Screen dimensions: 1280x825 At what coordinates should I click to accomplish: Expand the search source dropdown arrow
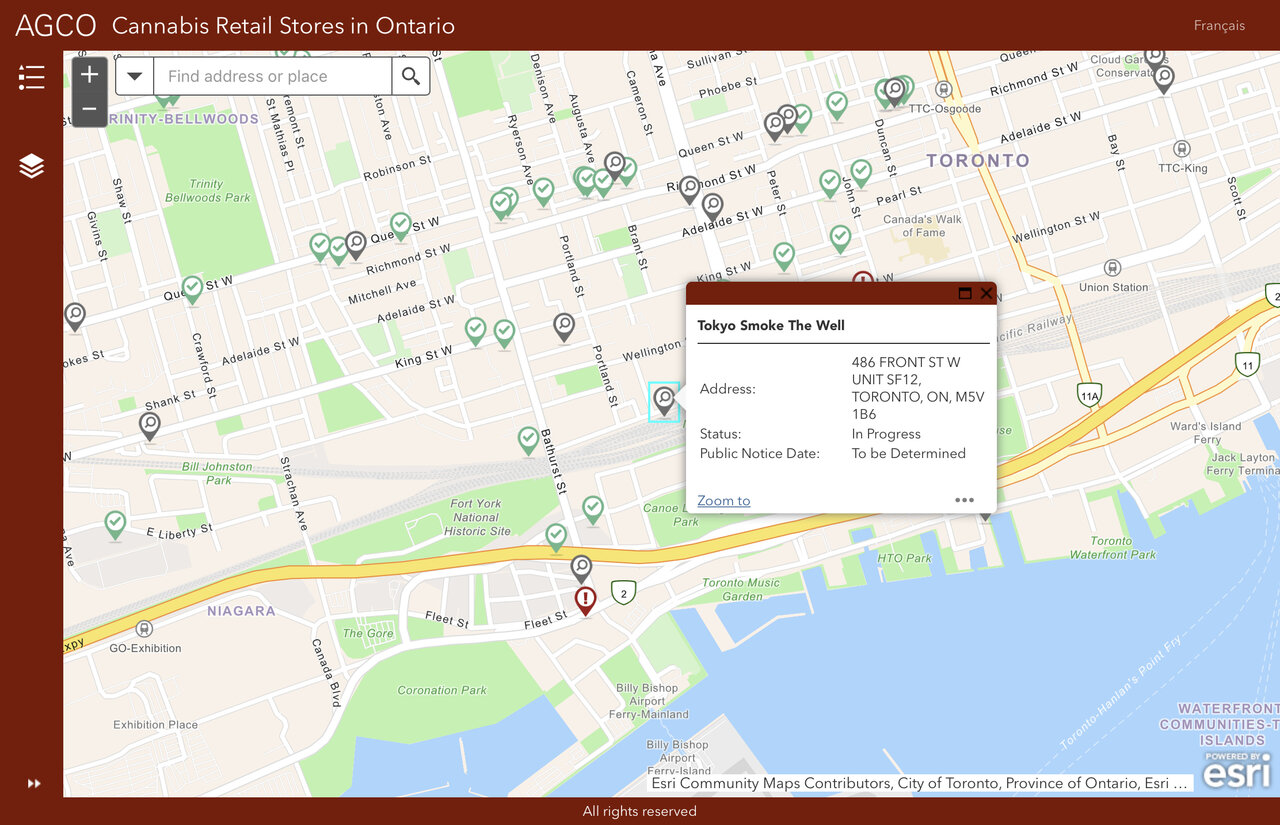(135, 76)
